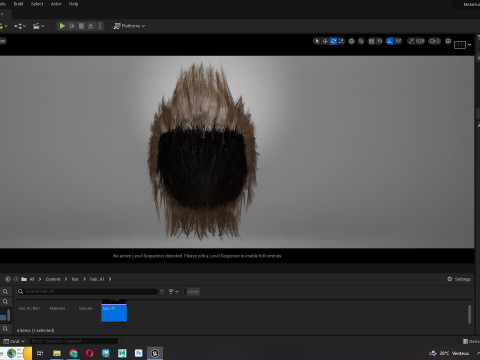Open File Explorer from taskbar

[57, 353]
